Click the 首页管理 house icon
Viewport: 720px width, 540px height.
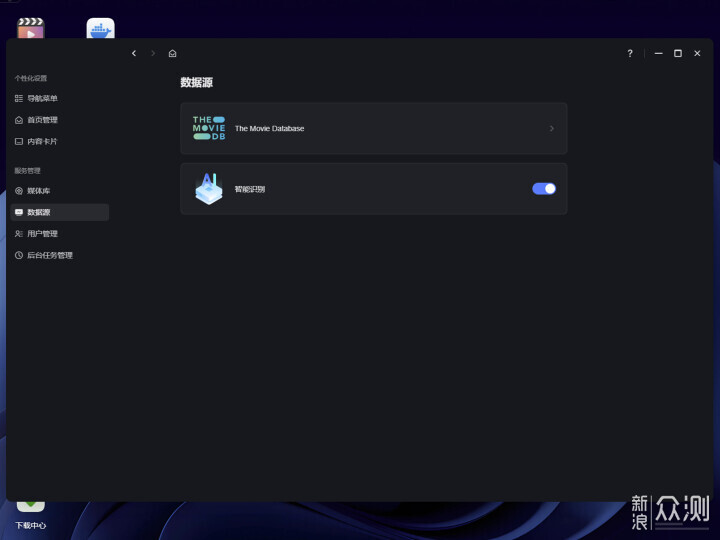(19, 120)
